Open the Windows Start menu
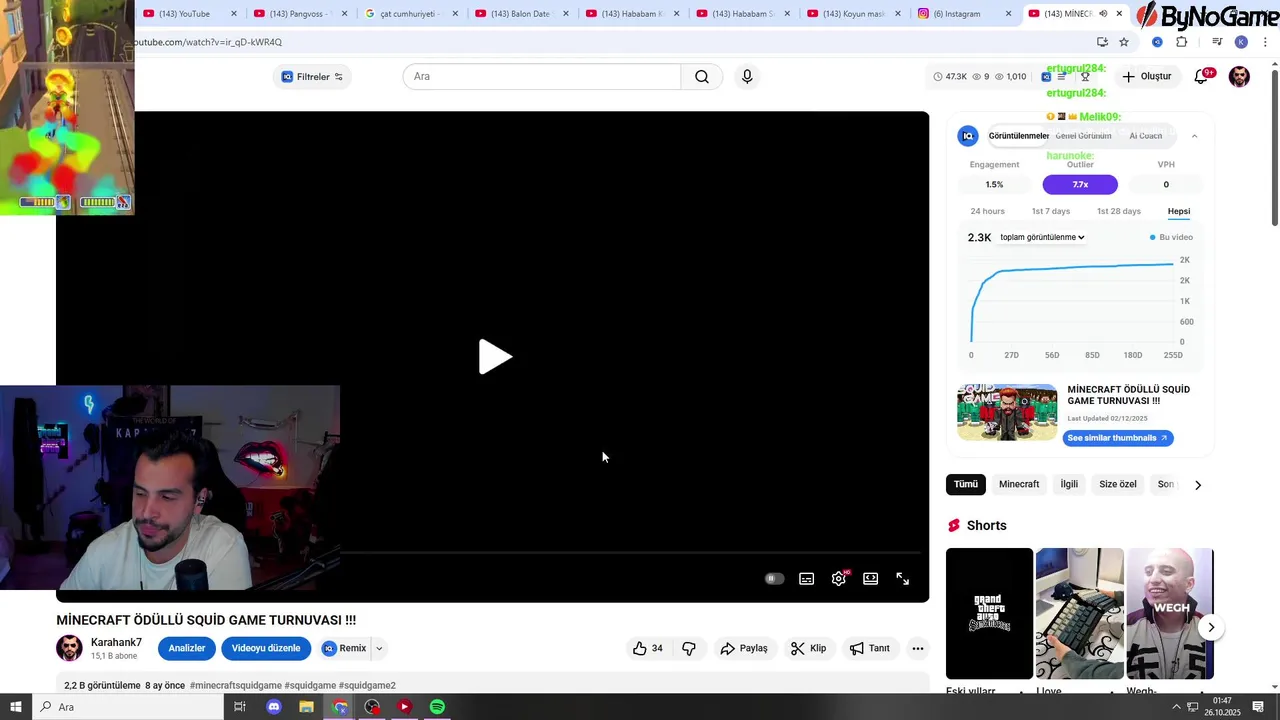The width and height of the screenshot is (1280, 720). (x=15, y=707)
